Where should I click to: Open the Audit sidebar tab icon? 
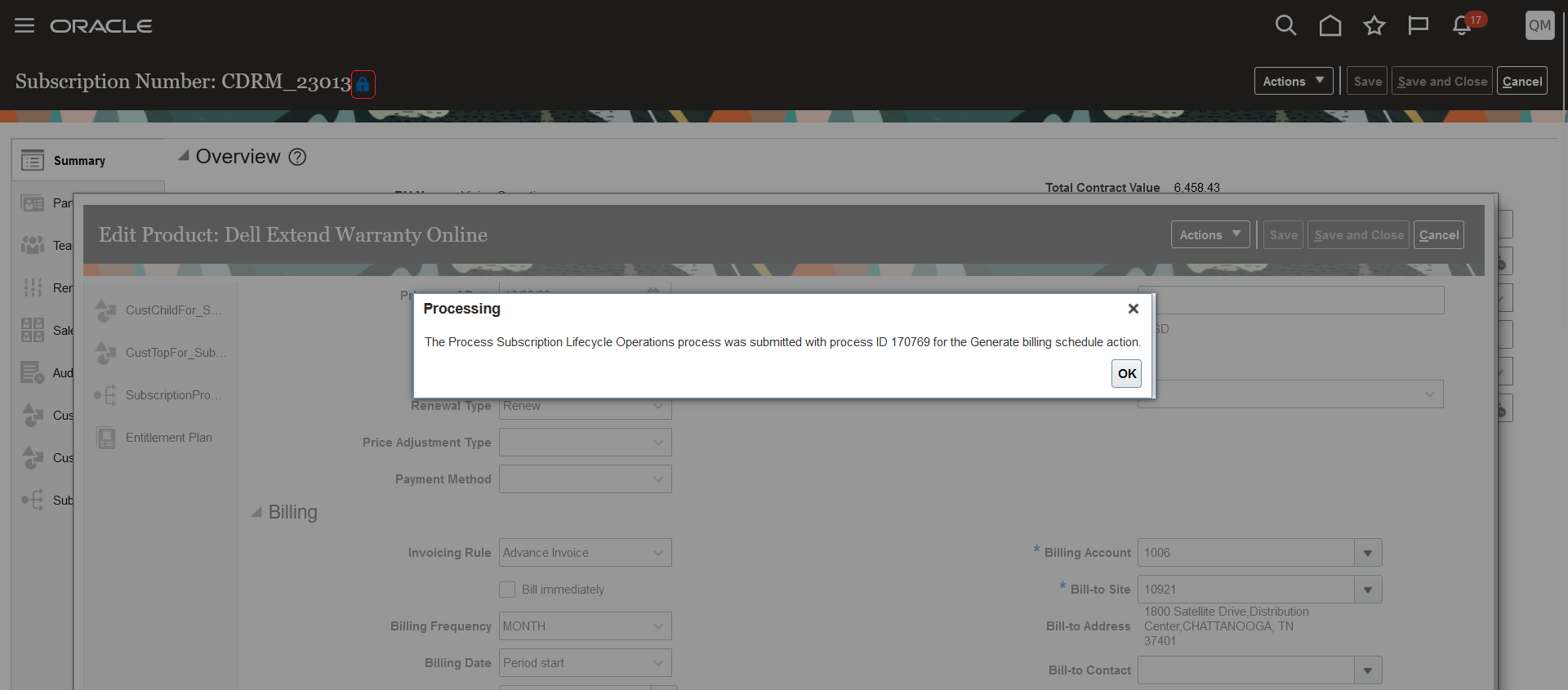pyautogui.click(x=33, y=372)
